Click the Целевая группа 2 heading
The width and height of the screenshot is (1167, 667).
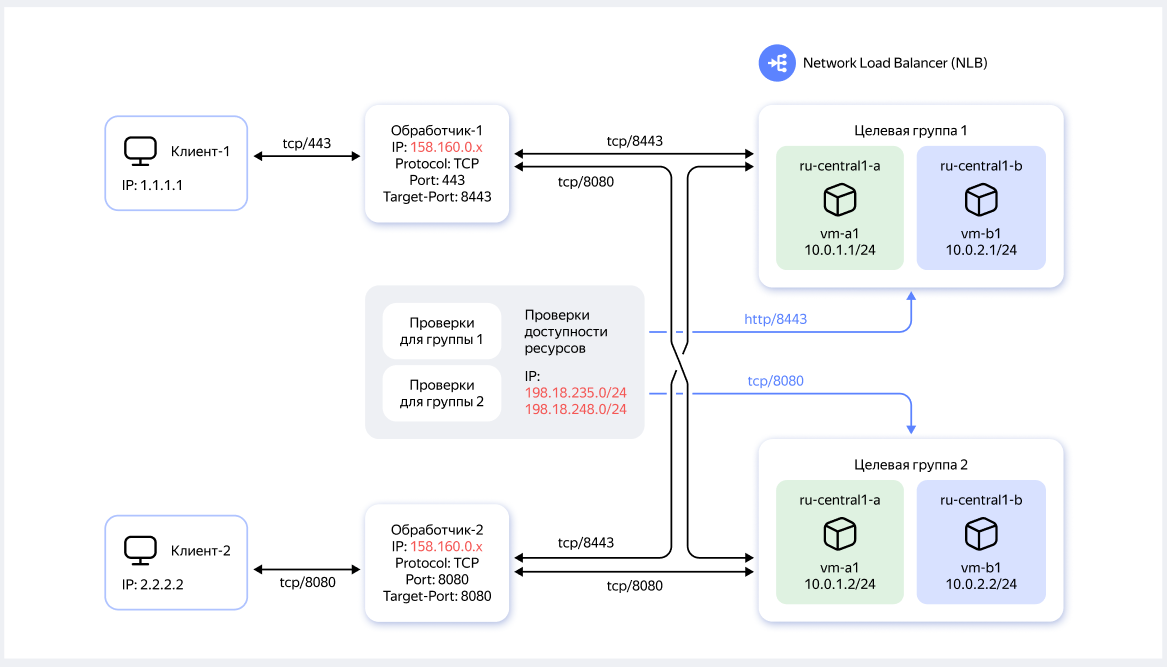[911, 465]
